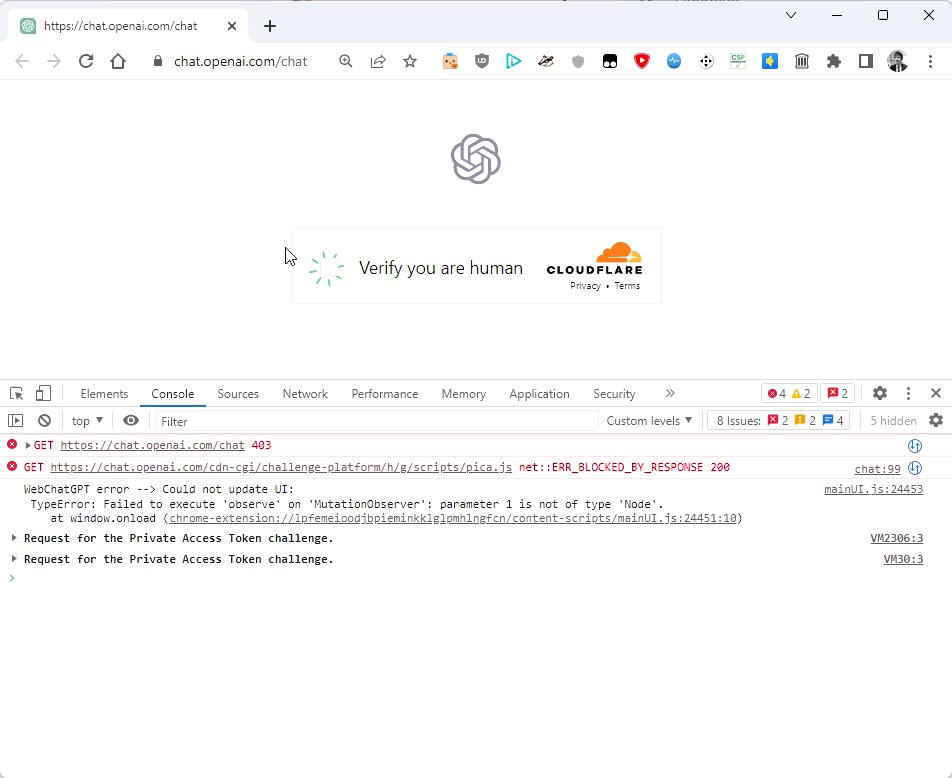Switch to the Sources tab

(x=238, y=394)
